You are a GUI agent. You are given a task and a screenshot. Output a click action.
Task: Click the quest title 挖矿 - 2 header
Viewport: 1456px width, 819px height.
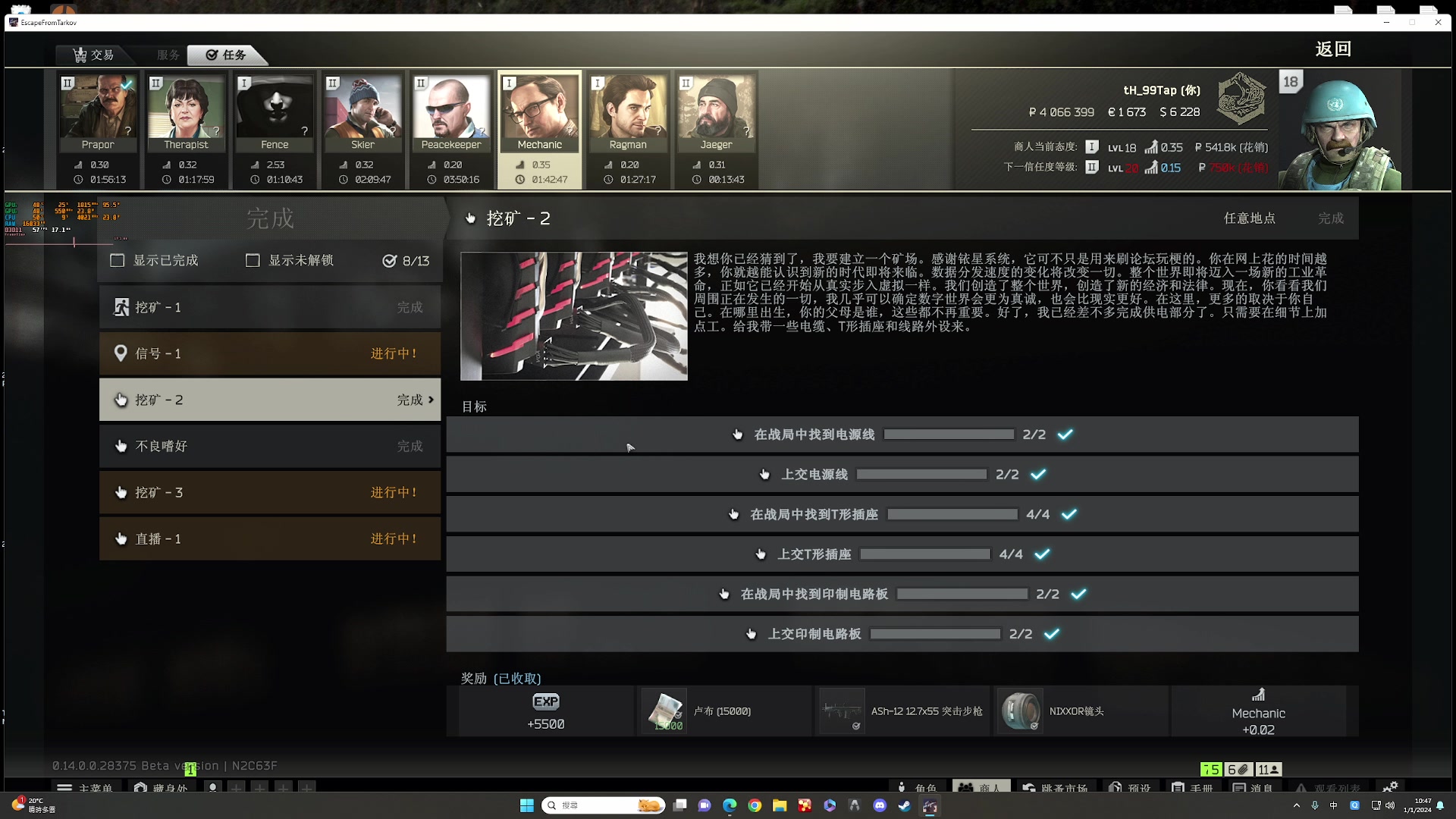[519, 218]
